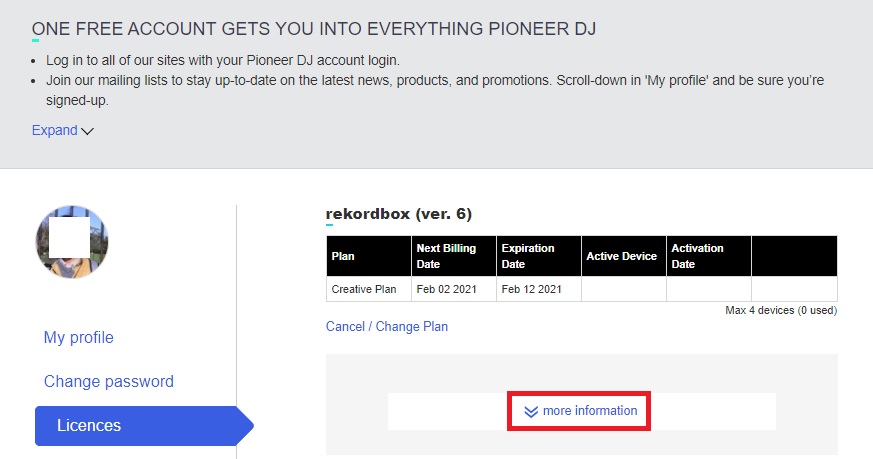The image size is (873, 459).
Task: Select the Licences sidebar tab
Action: (143, 426)
